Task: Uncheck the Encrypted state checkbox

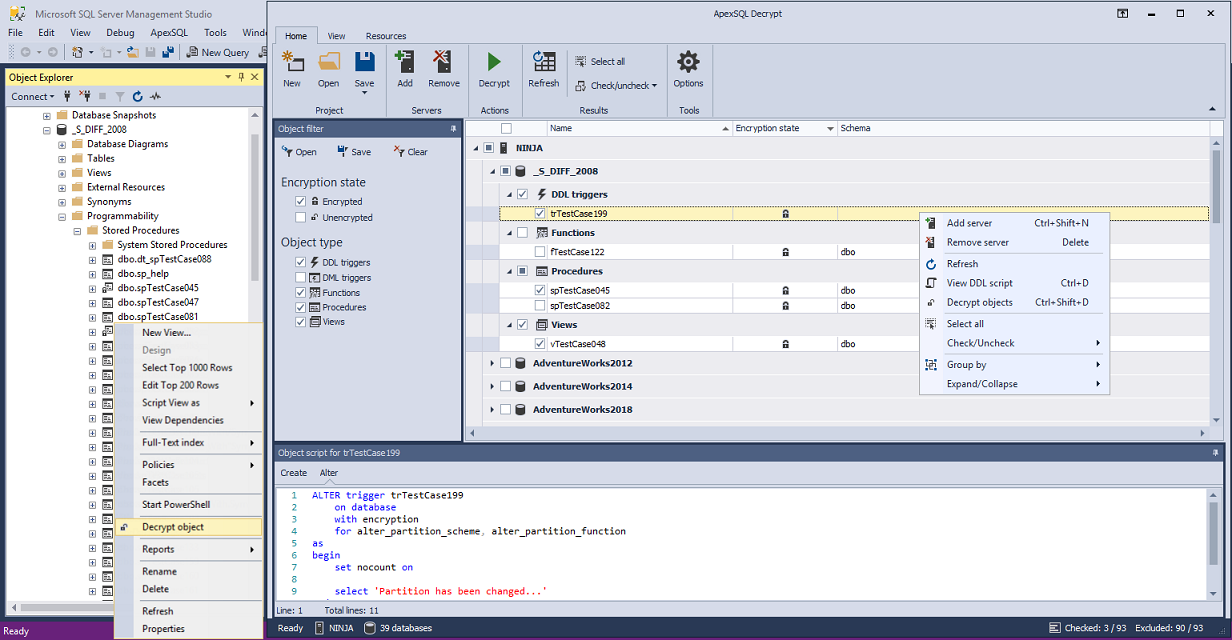Action: coord(301,202)
